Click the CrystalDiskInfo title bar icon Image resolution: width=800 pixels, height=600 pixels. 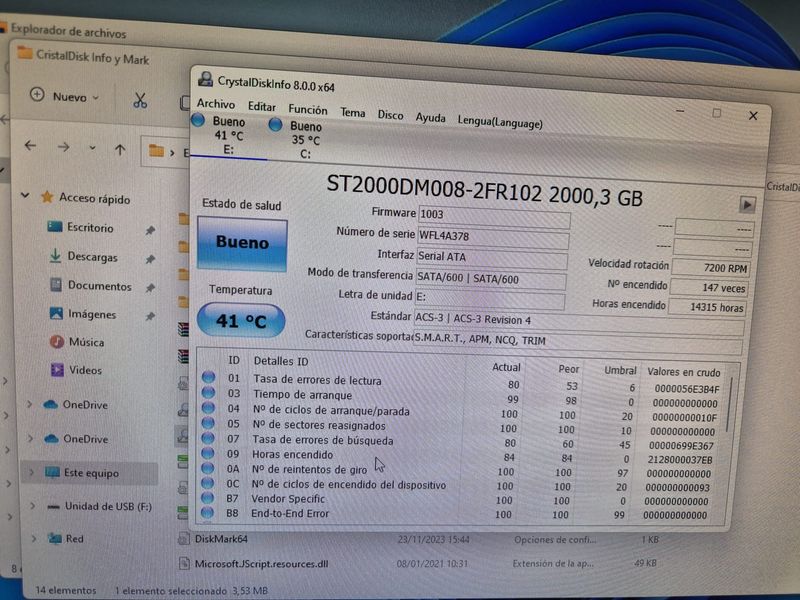pos(205,79)
